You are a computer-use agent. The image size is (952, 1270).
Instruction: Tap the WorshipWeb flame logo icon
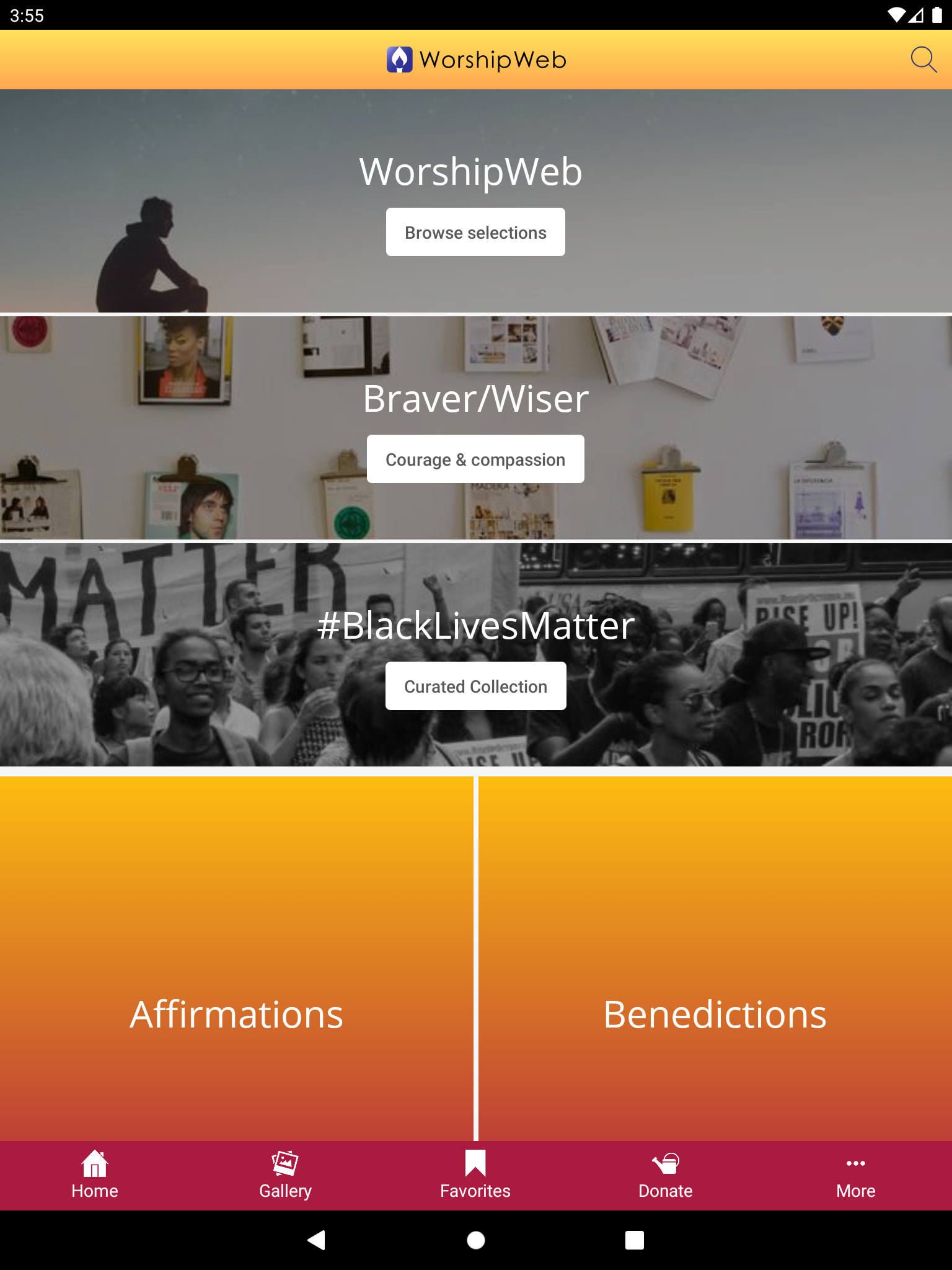point(400,60)
